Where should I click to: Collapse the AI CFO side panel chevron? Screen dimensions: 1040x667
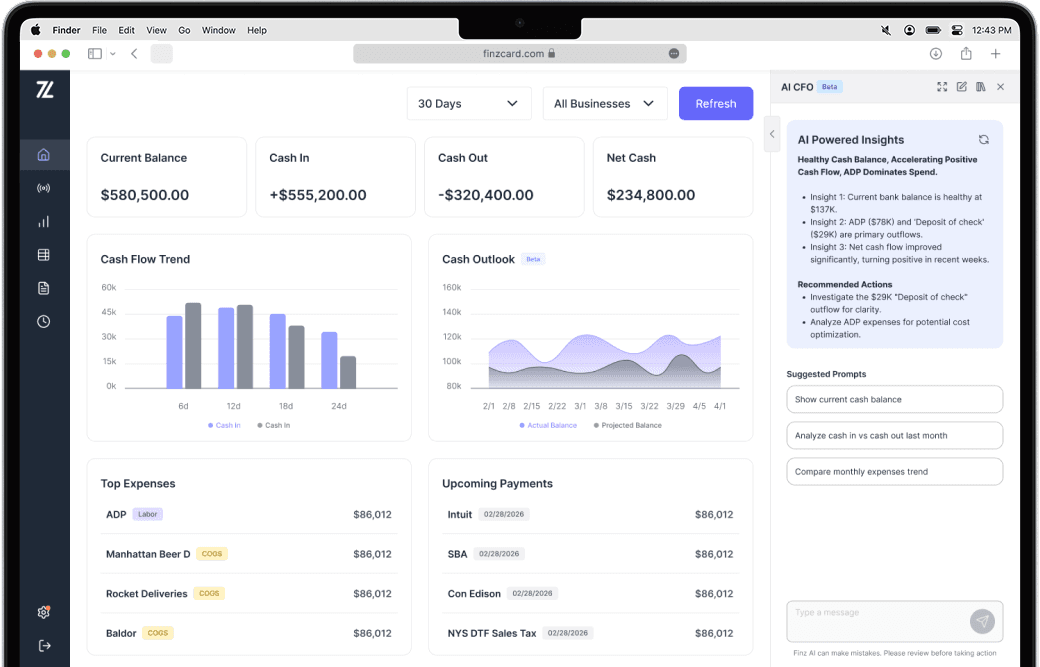tap(771, 133)
